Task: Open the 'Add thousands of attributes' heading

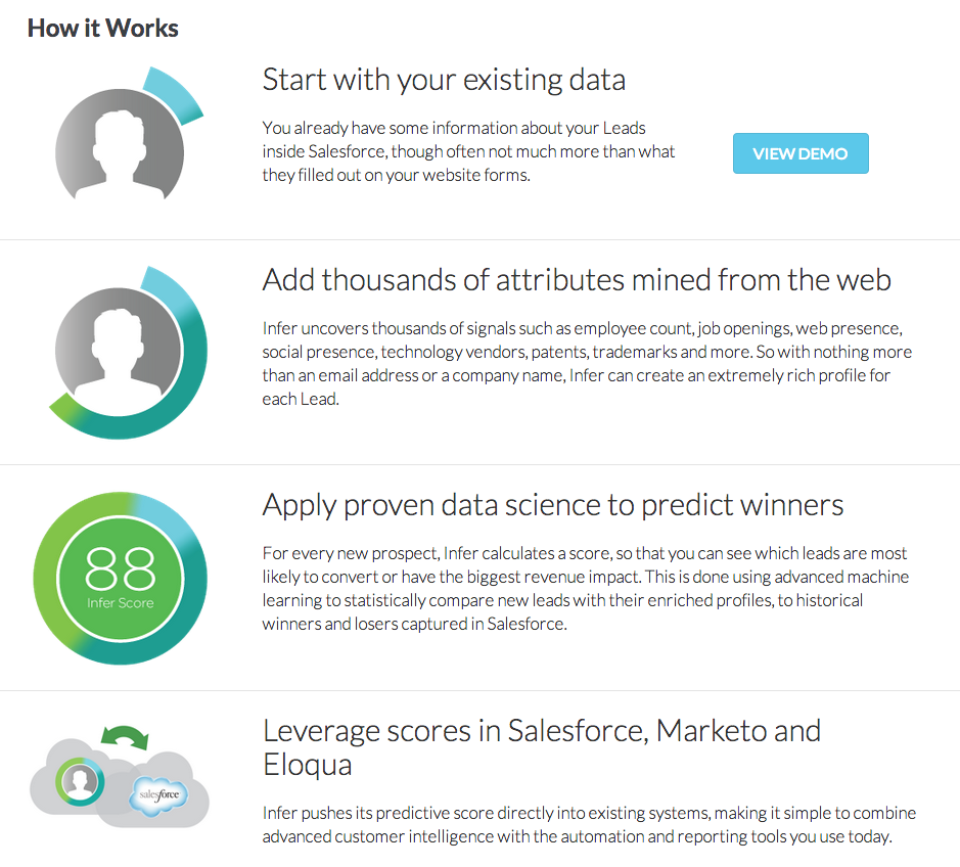Action: (576, 280)
